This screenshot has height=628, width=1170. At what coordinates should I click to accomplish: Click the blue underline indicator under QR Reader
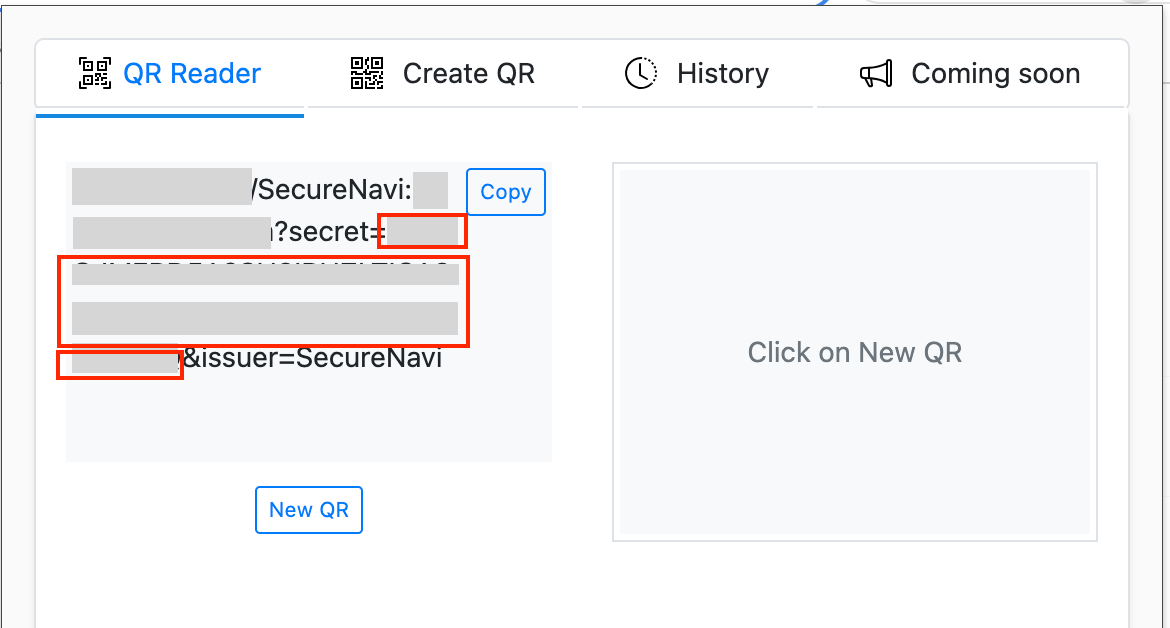(169, 114)
